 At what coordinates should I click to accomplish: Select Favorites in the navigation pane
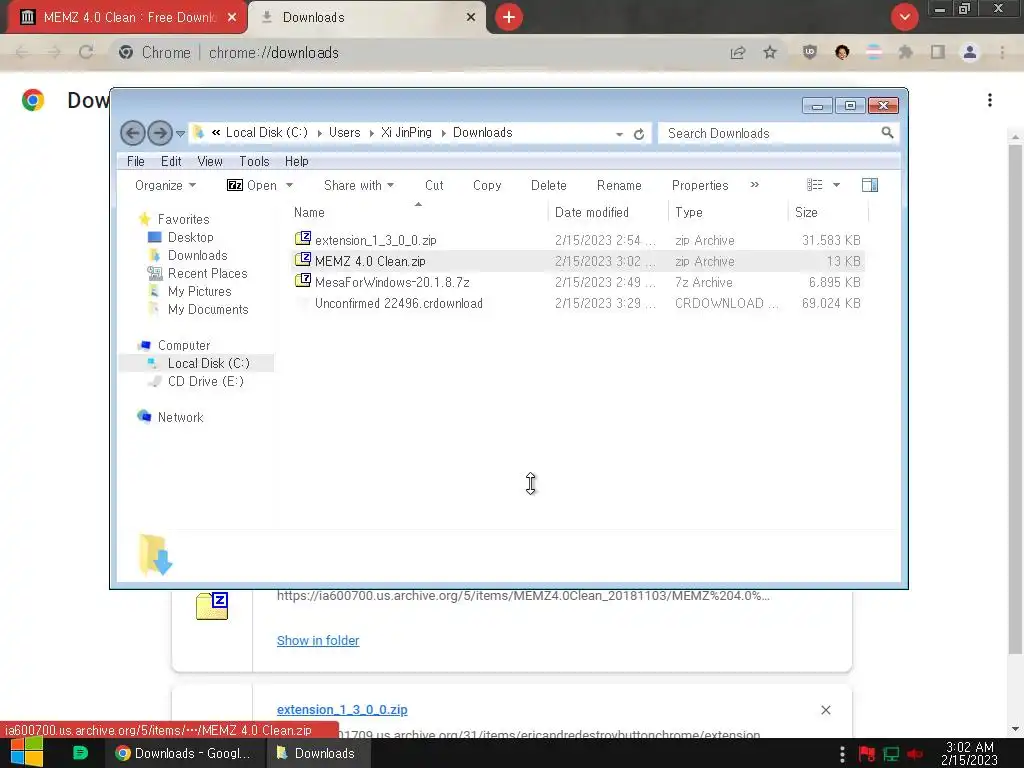coord(183,219)
